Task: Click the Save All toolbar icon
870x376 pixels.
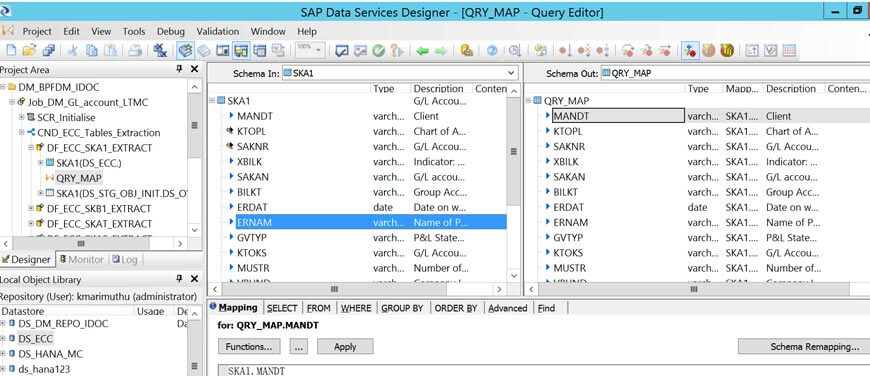Action: [49, 50]
